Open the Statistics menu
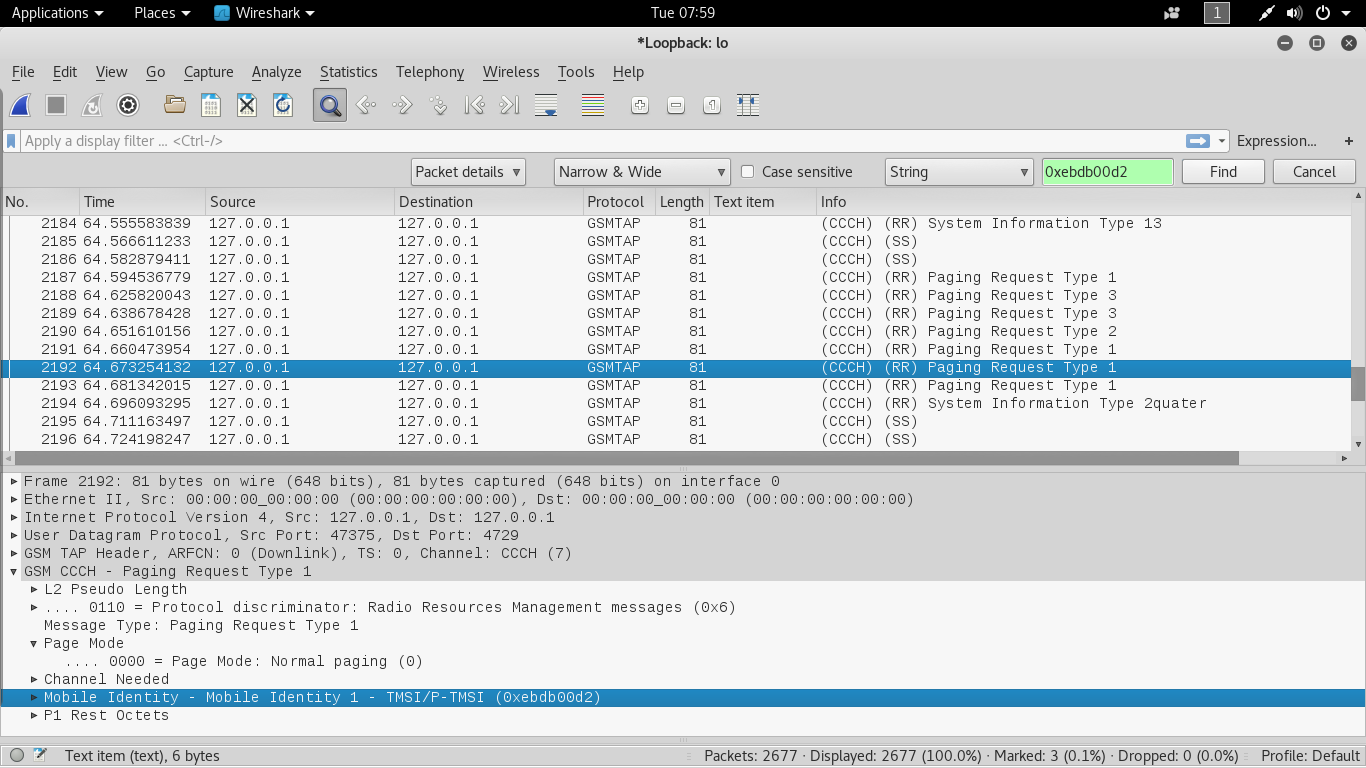Viewport: 1366px width, 768px height. pyautogui.click(x=348, y=72)
